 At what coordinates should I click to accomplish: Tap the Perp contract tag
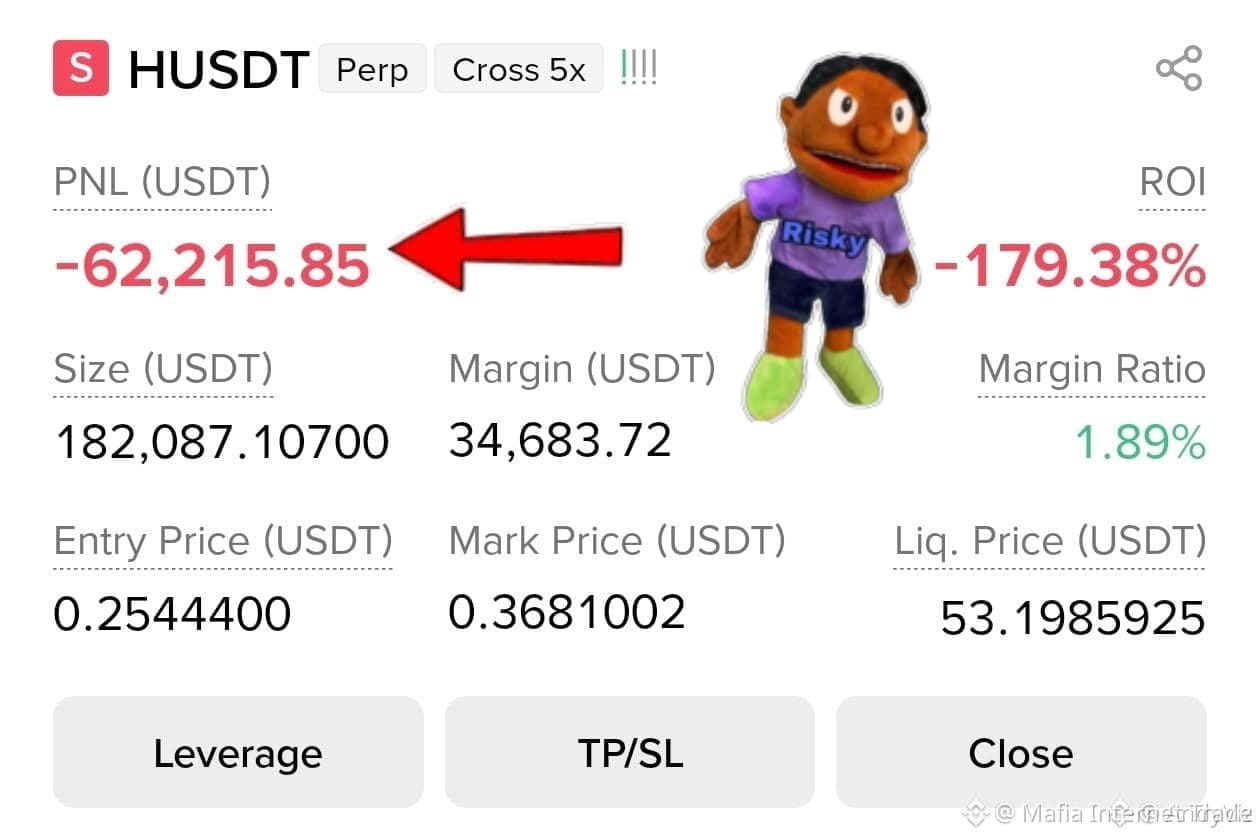pos(372,69)
